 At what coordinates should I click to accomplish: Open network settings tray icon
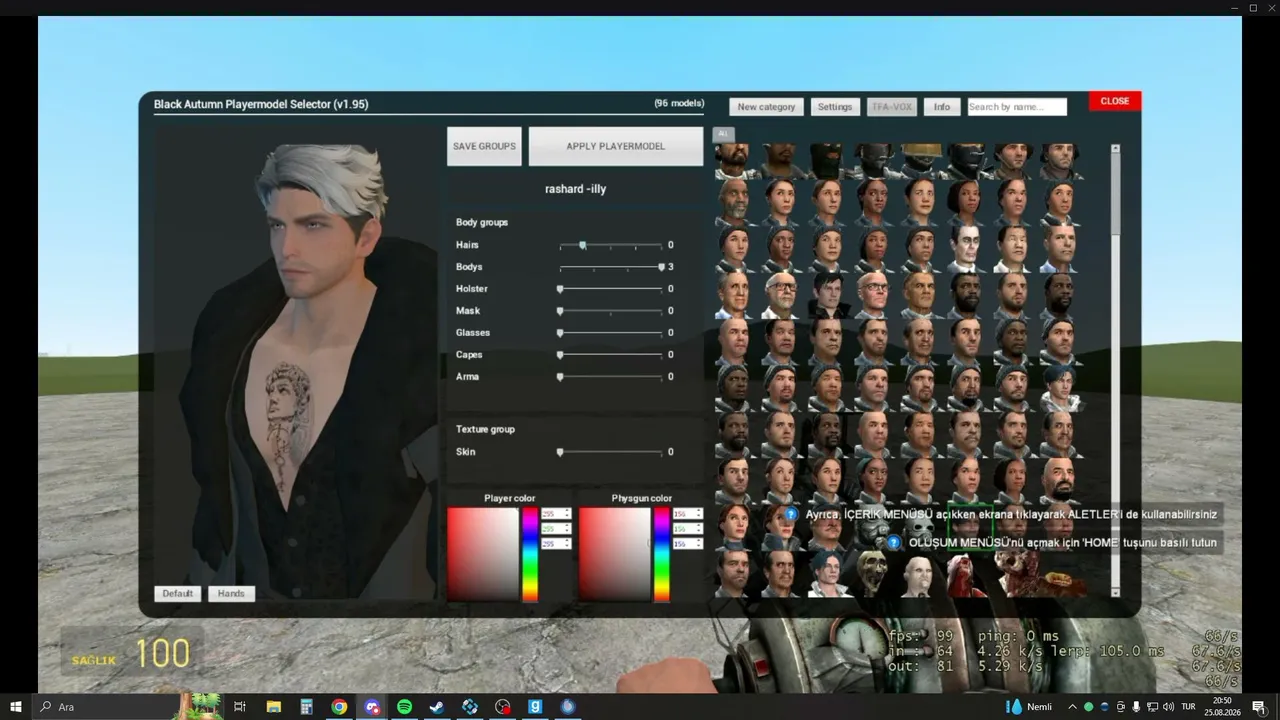pyautogui.click(x=1153, y=707)
